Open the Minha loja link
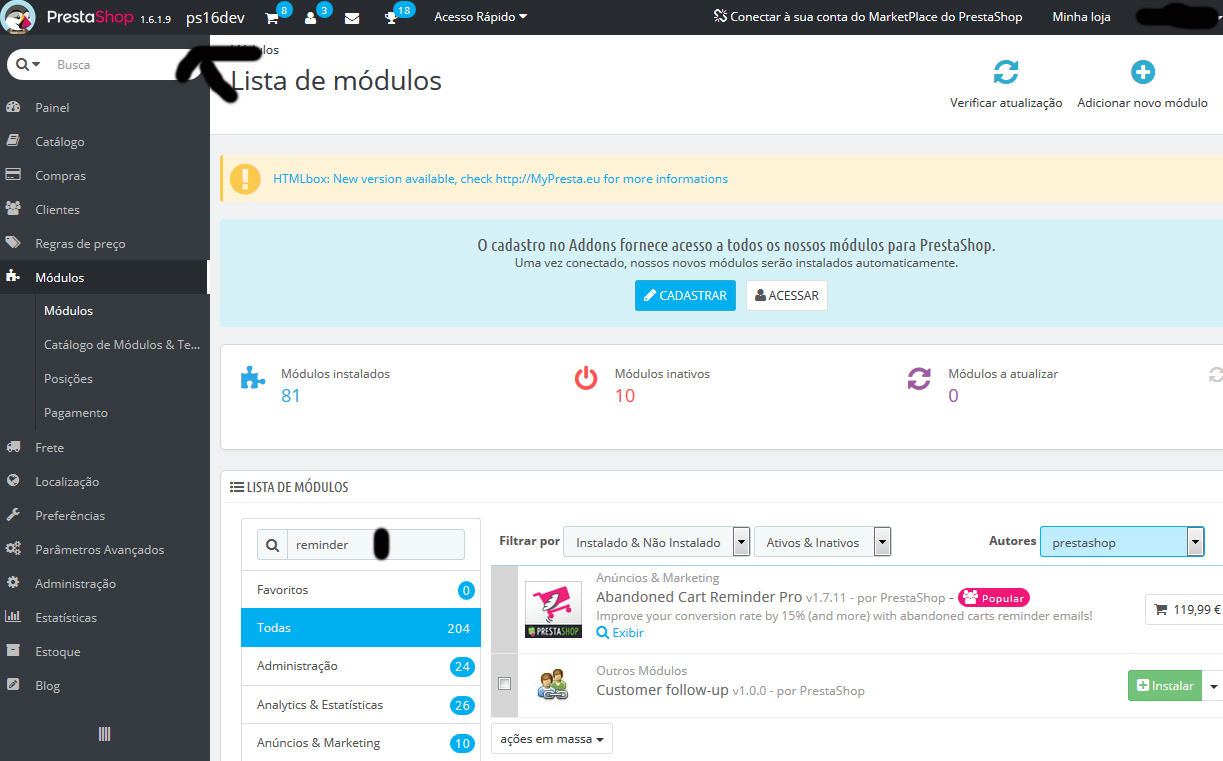Screen dimensions: 1223x761 coord(1081,17)
